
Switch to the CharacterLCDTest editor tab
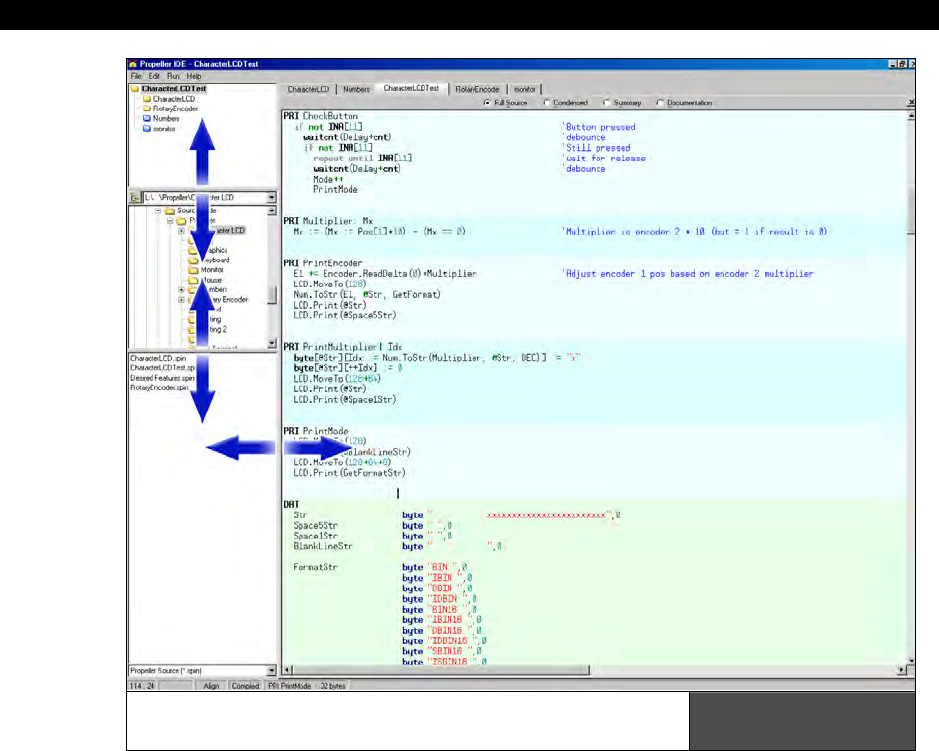411,88
